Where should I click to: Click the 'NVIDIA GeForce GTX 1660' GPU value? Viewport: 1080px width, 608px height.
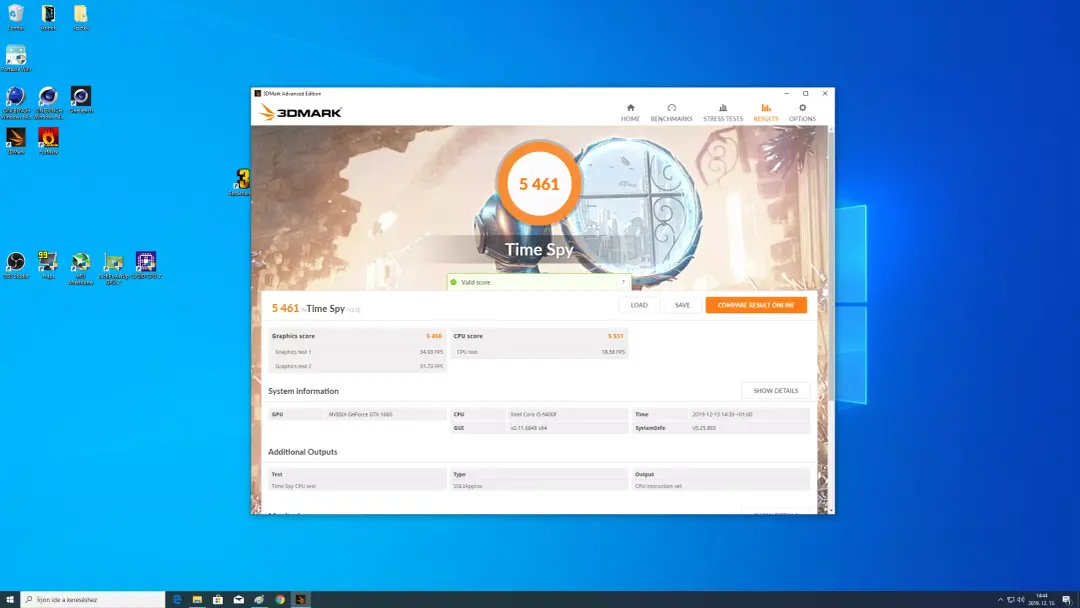(360, 415)
